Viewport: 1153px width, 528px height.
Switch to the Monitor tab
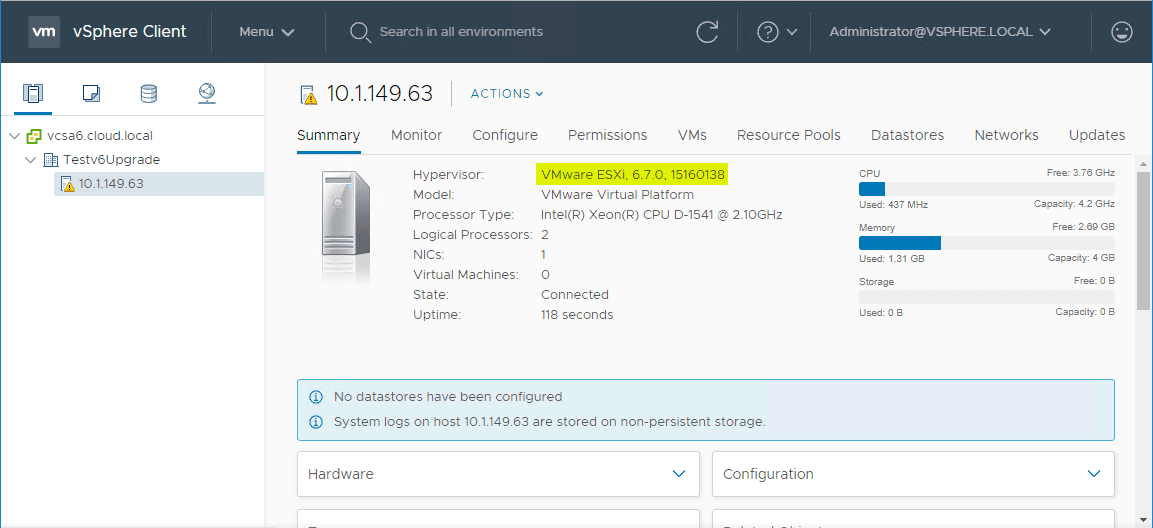(416, 136)
